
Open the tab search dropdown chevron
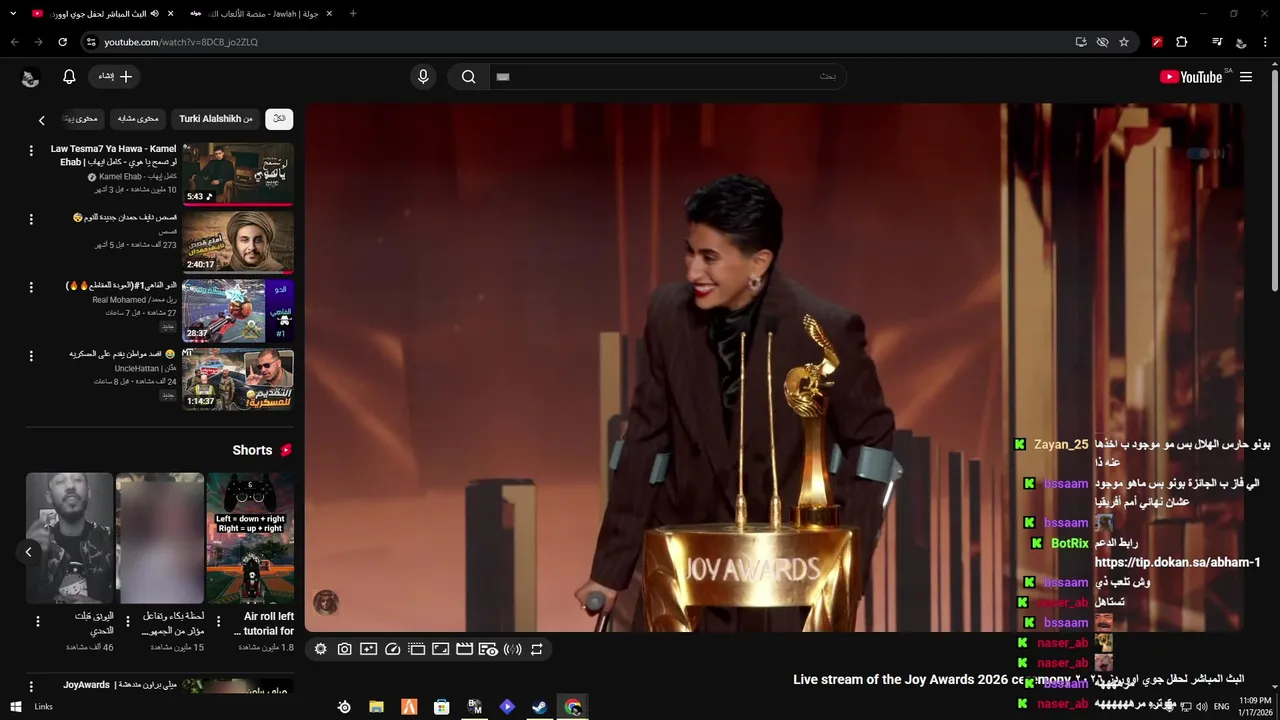[x=12, y=14]
